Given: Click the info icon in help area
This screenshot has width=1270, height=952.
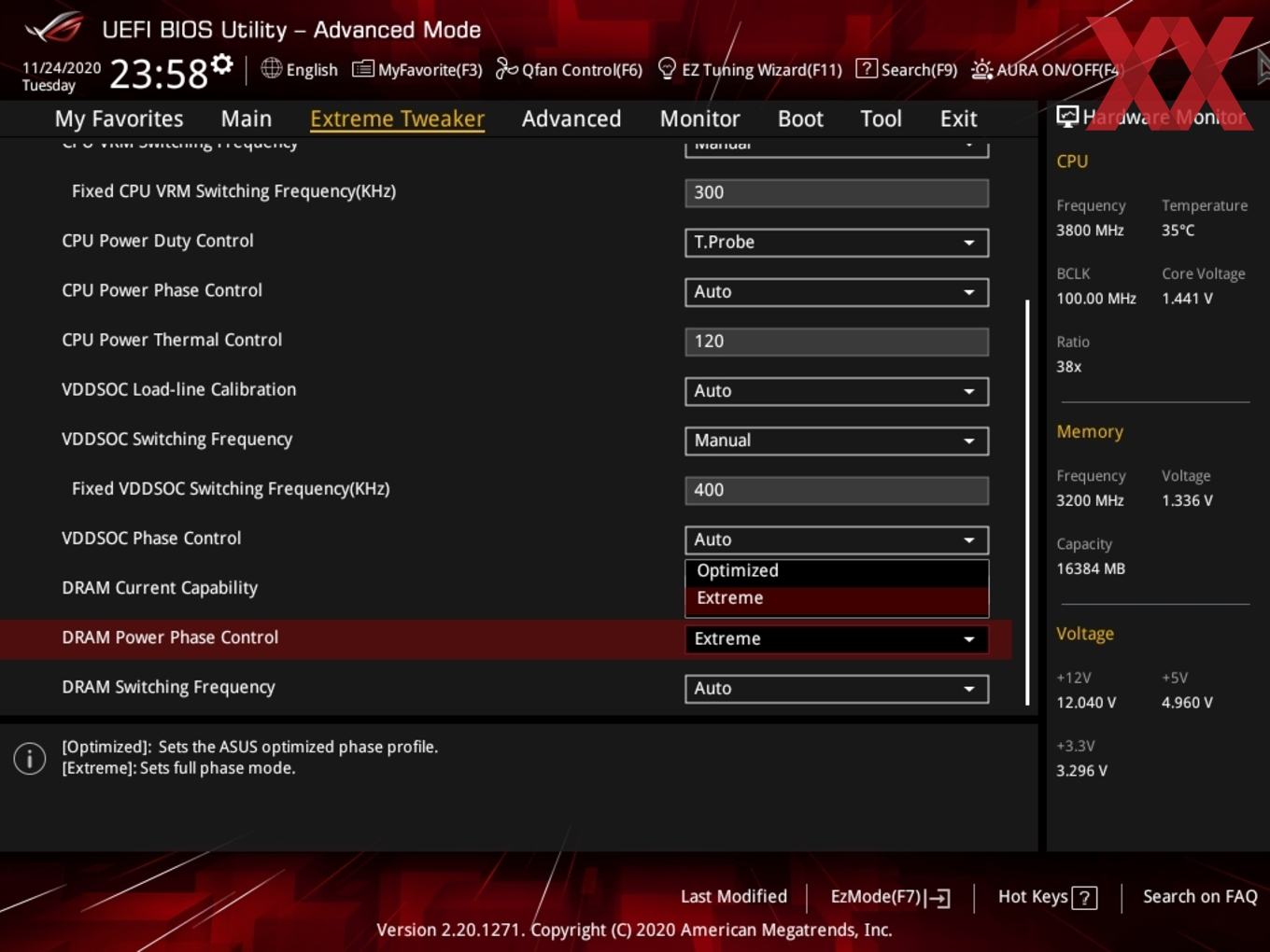Looking at the screenshot, I should point(30,758).
